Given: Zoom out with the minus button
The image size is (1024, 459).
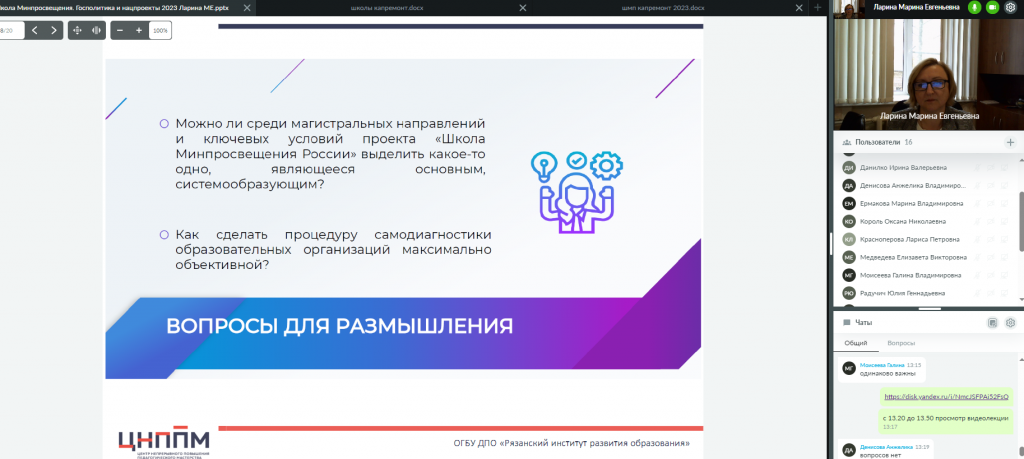Looking at the screenshot, I should [120, 30].
